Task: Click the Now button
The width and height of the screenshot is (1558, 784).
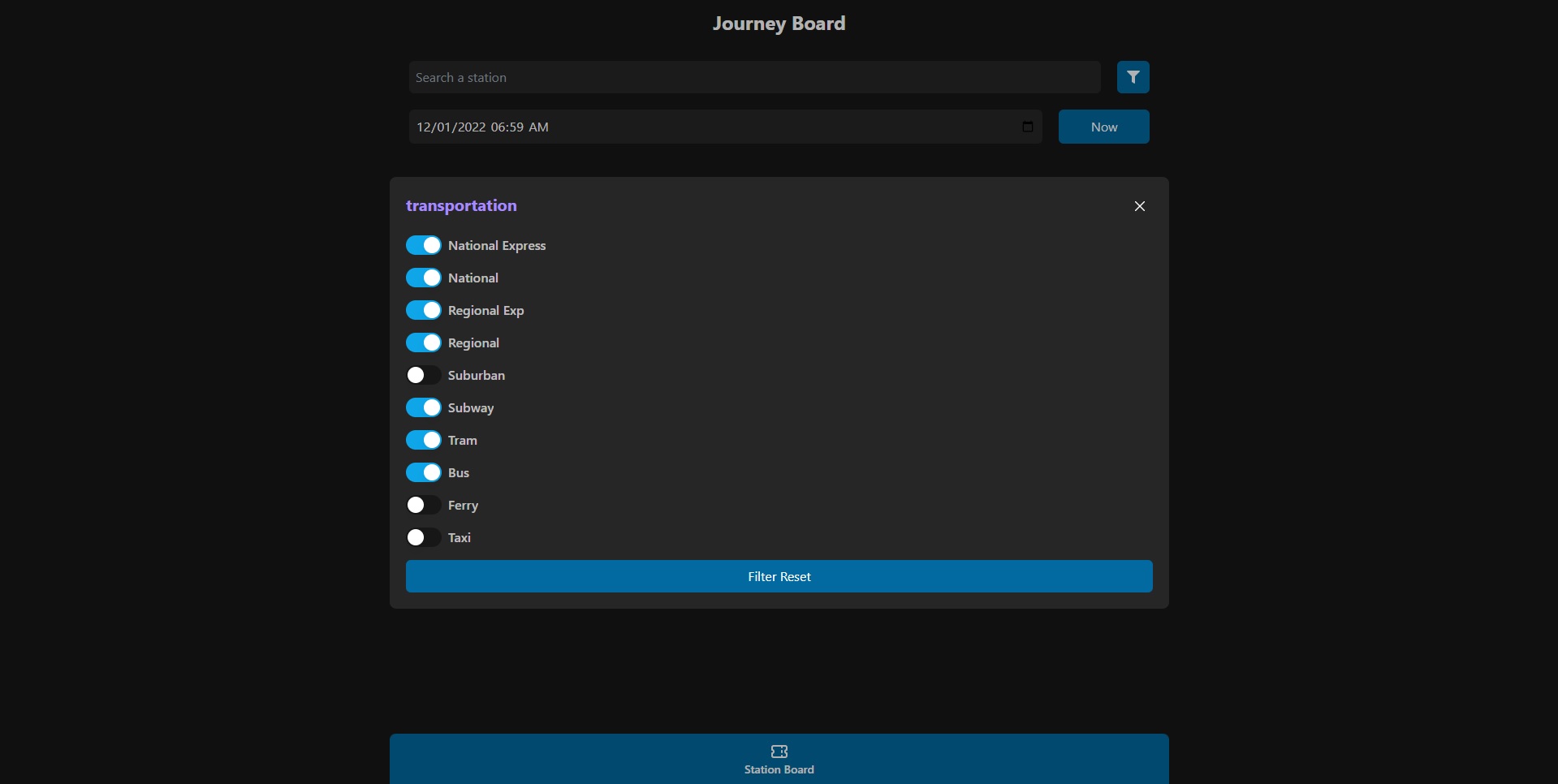Action: (x=1103, y=127)
